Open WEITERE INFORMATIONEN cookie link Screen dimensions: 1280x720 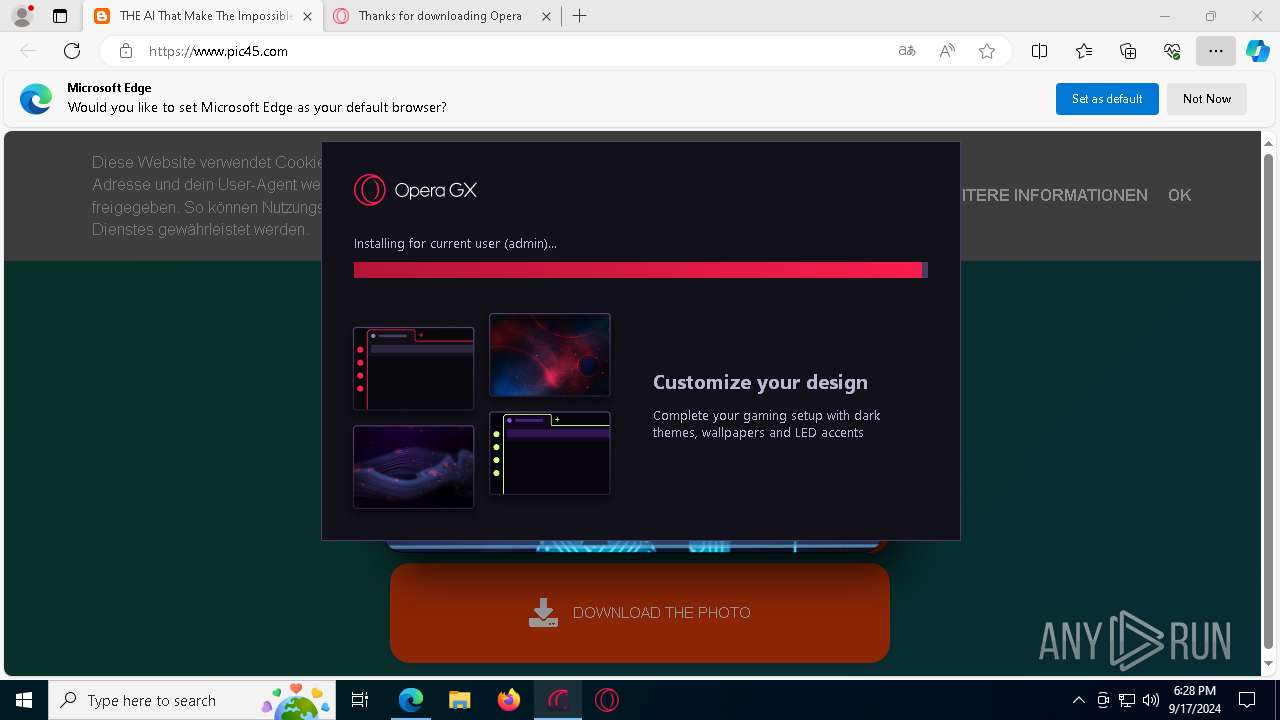click(1054, 195)
